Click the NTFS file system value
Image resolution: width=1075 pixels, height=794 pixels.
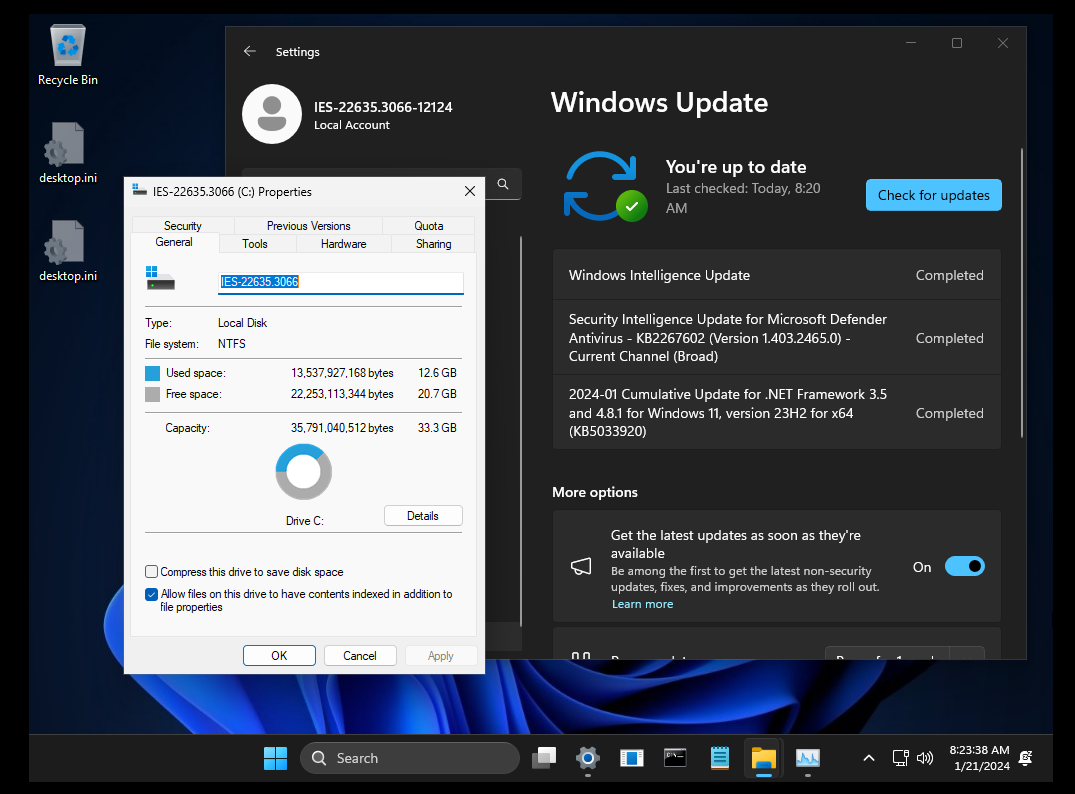pyautogui.click(x=232, y=344)
